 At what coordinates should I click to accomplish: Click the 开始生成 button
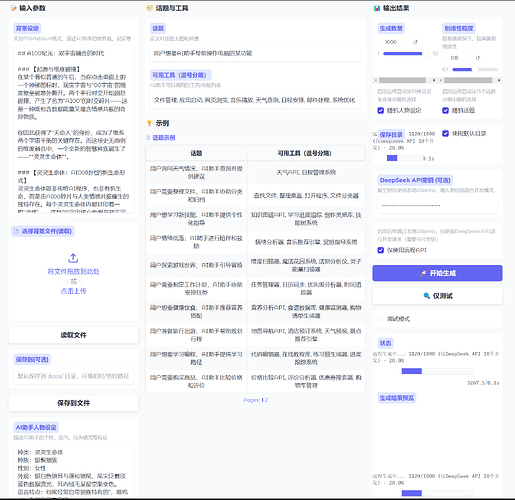click(437, 273)
